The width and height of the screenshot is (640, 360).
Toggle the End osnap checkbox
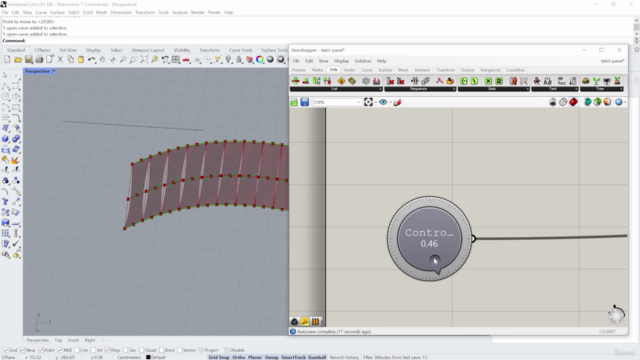6,350
